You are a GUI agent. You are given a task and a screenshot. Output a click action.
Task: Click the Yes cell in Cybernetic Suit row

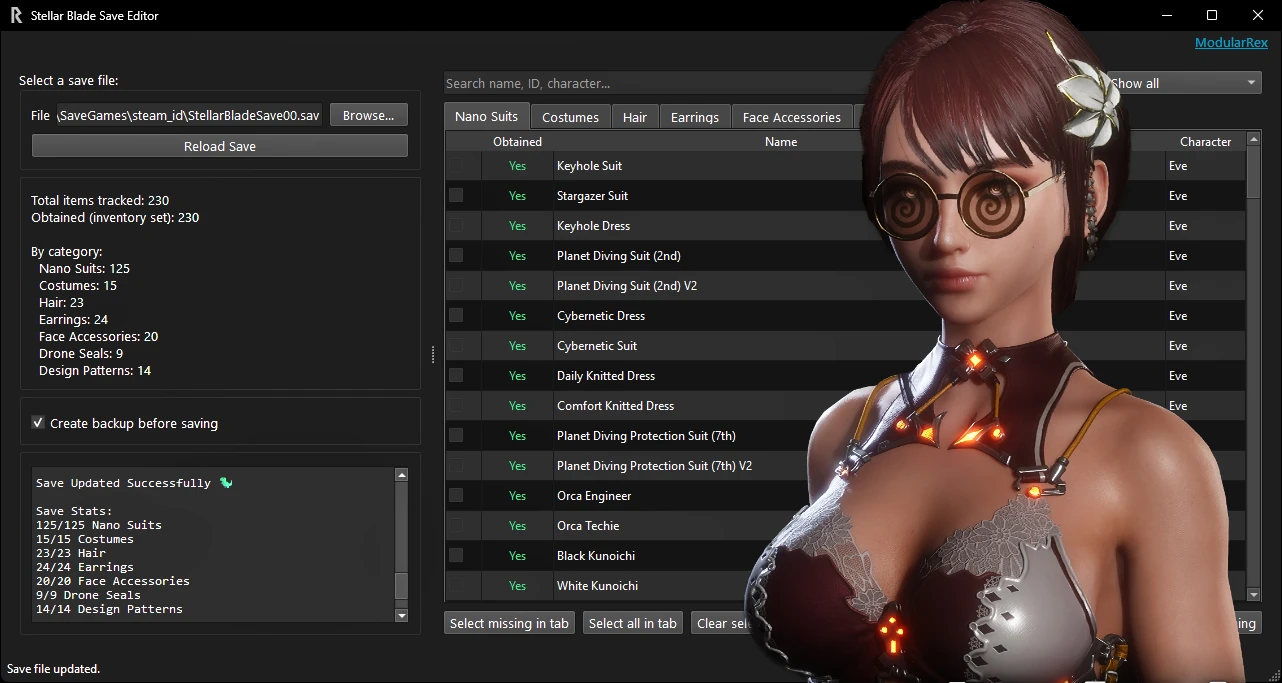517,346
